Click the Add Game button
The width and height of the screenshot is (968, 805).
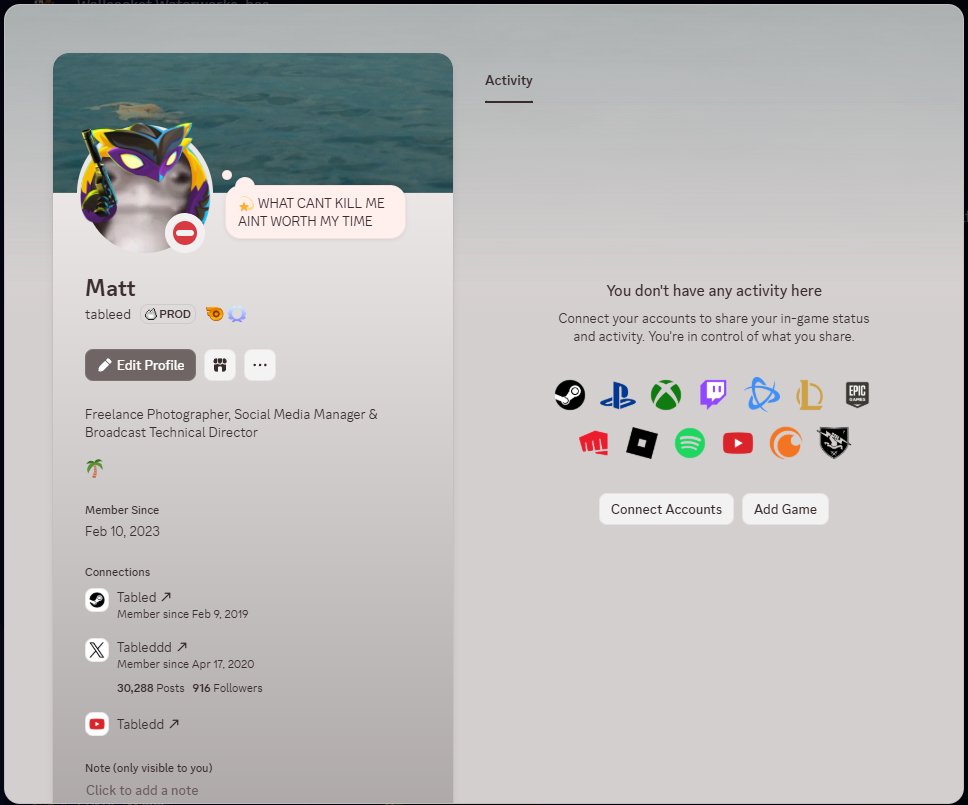tap(785, 509)
